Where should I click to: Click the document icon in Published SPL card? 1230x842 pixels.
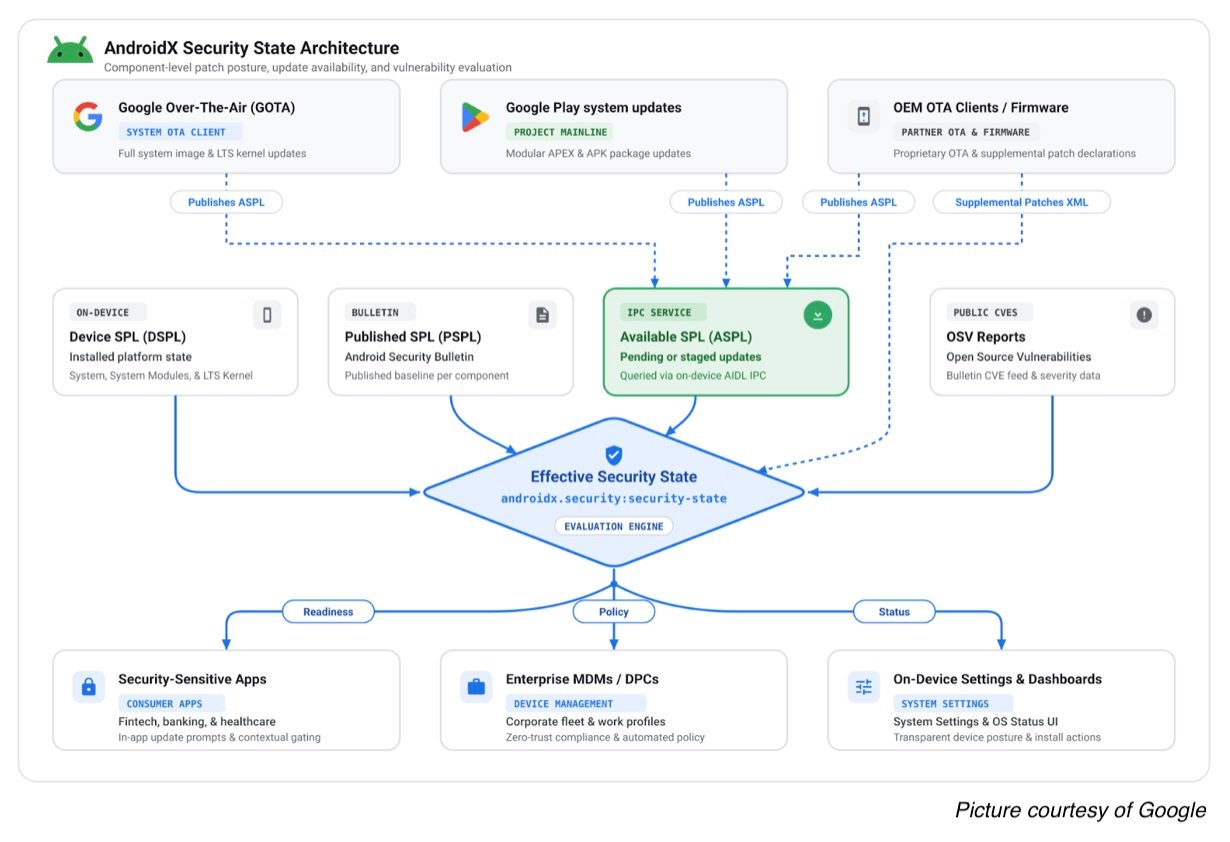pyautogui.click(x=542, y=315)
